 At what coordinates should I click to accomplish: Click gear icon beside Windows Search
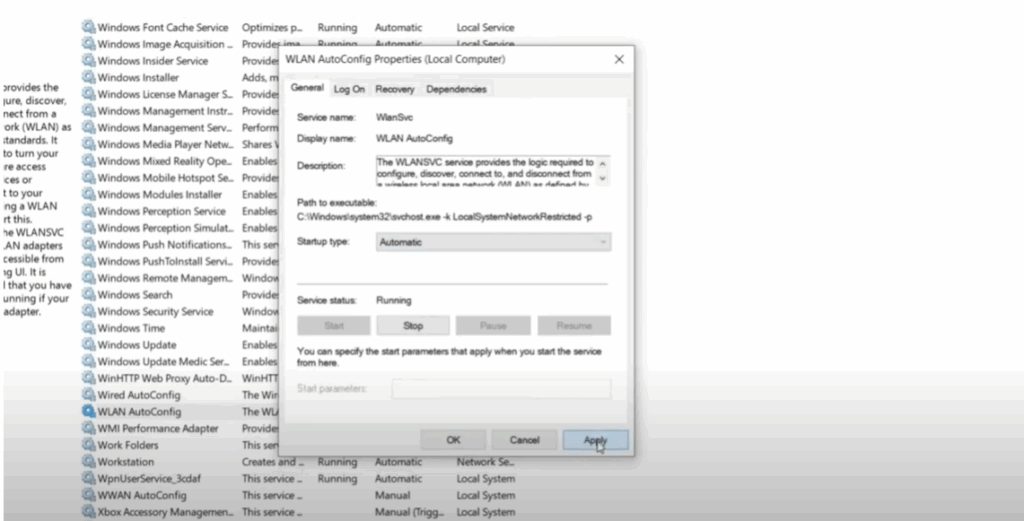[x=89, y=294]
